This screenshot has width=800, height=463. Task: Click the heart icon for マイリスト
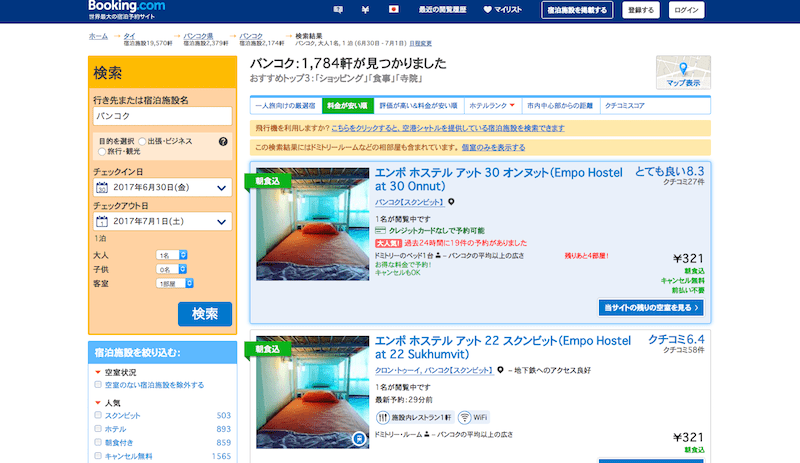(x=487, y=10)
